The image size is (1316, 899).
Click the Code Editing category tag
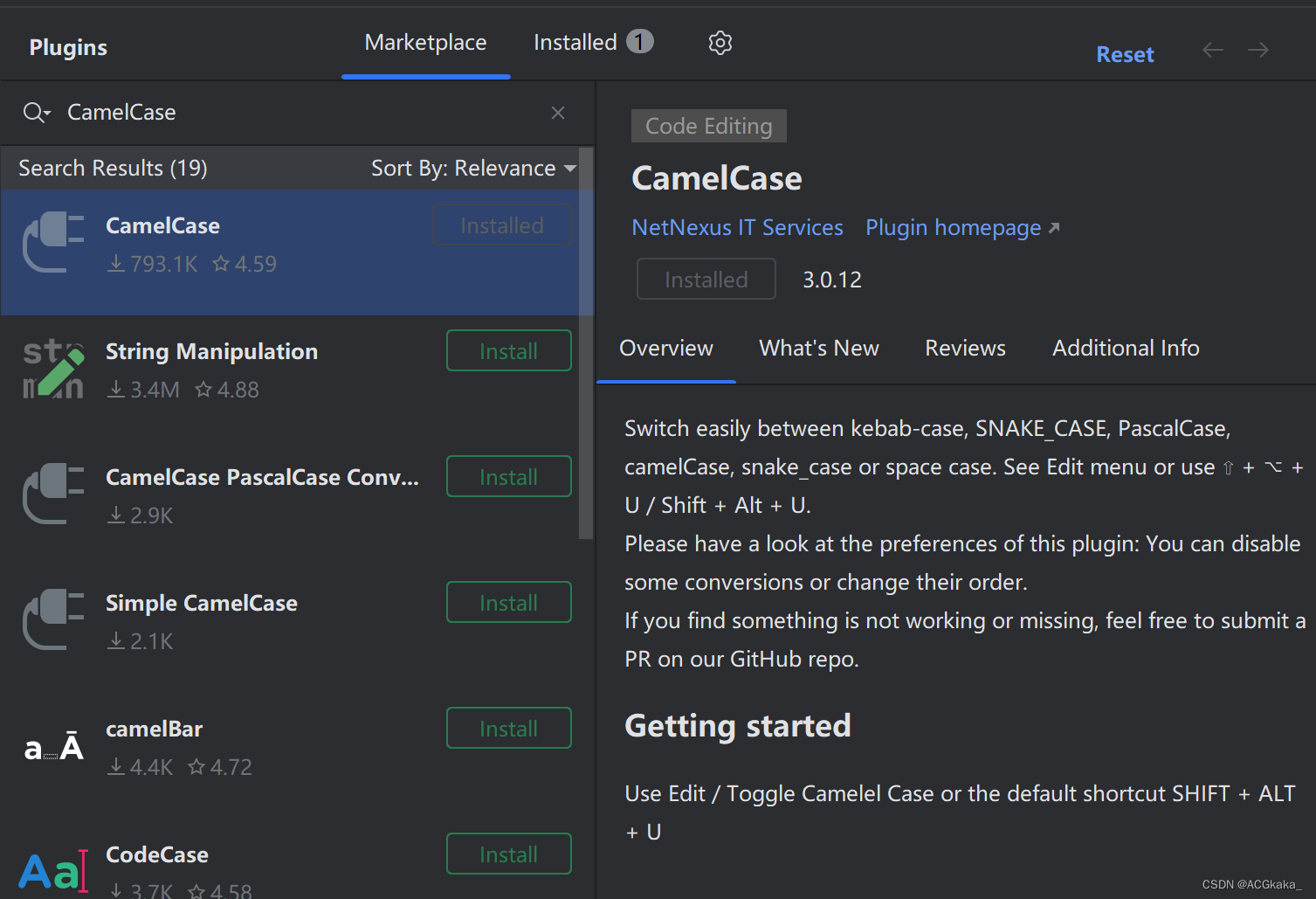[708, 126]
